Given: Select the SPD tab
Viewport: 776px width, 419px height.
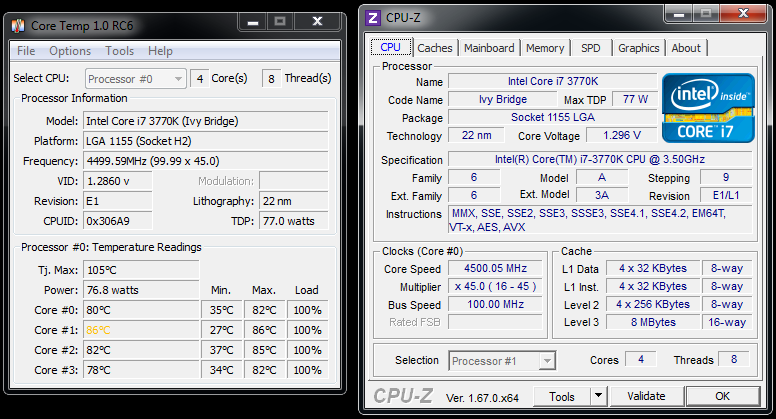Looking at the screenshot, I should 591,48.
